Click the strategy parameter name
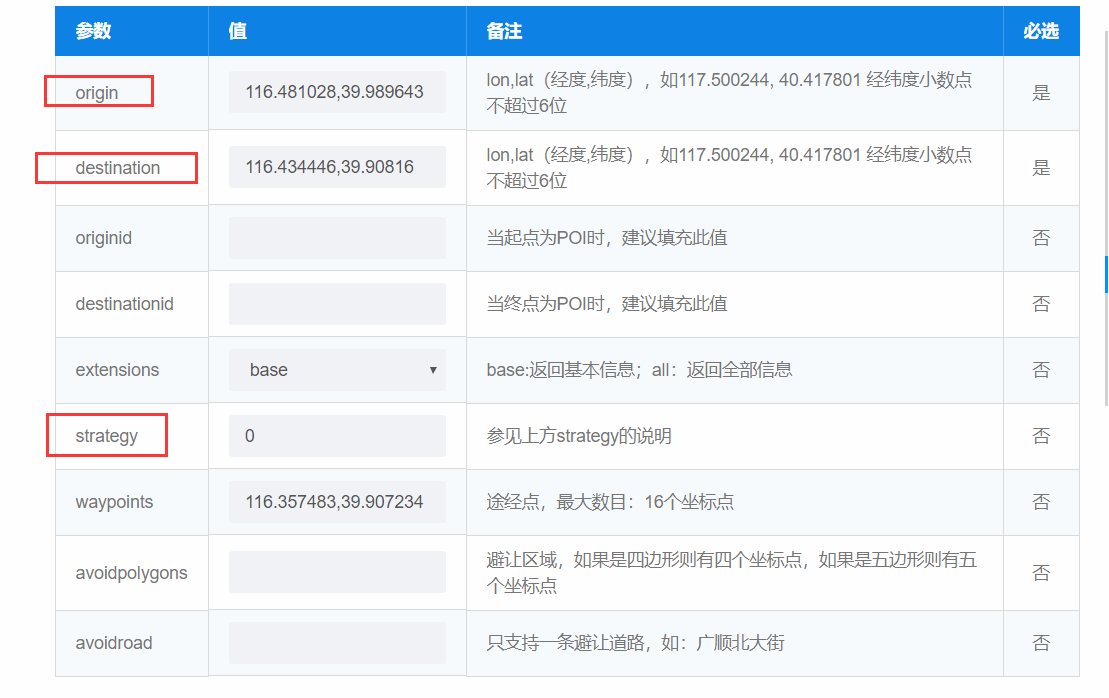 pyautogui.click(x=107, y=436)
